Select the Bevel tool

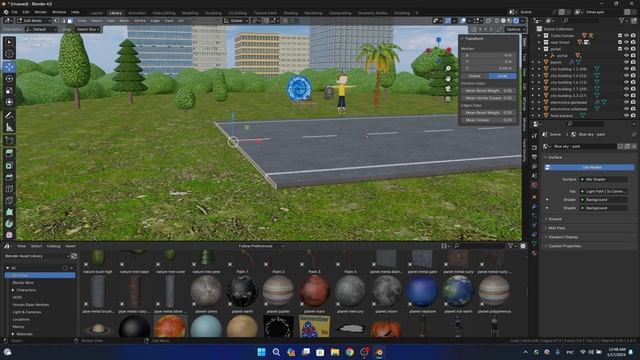[x=9, y=177]
